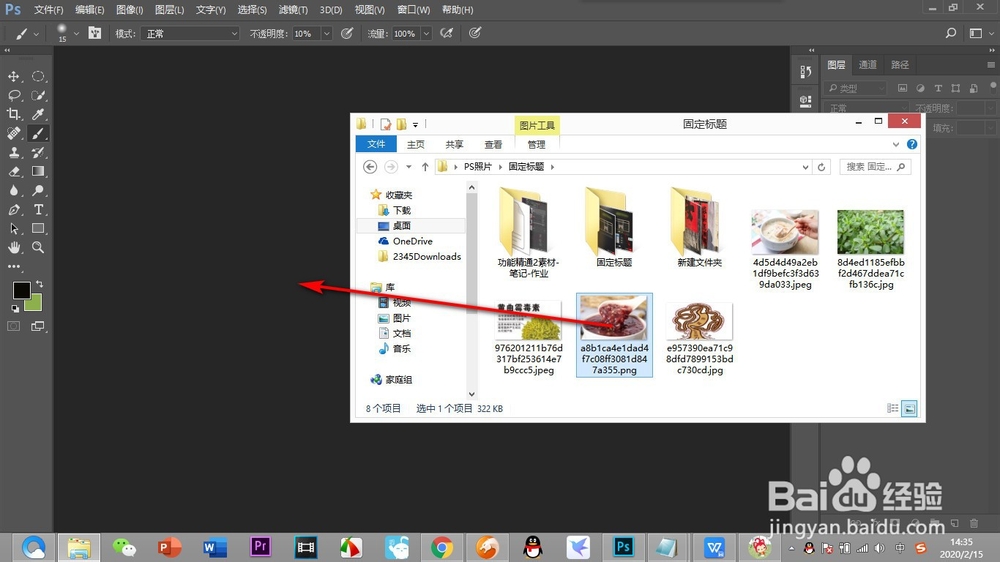Open the History panel icon
Image resolution: width=1000 pixels, height=562 pixels.
805,72
